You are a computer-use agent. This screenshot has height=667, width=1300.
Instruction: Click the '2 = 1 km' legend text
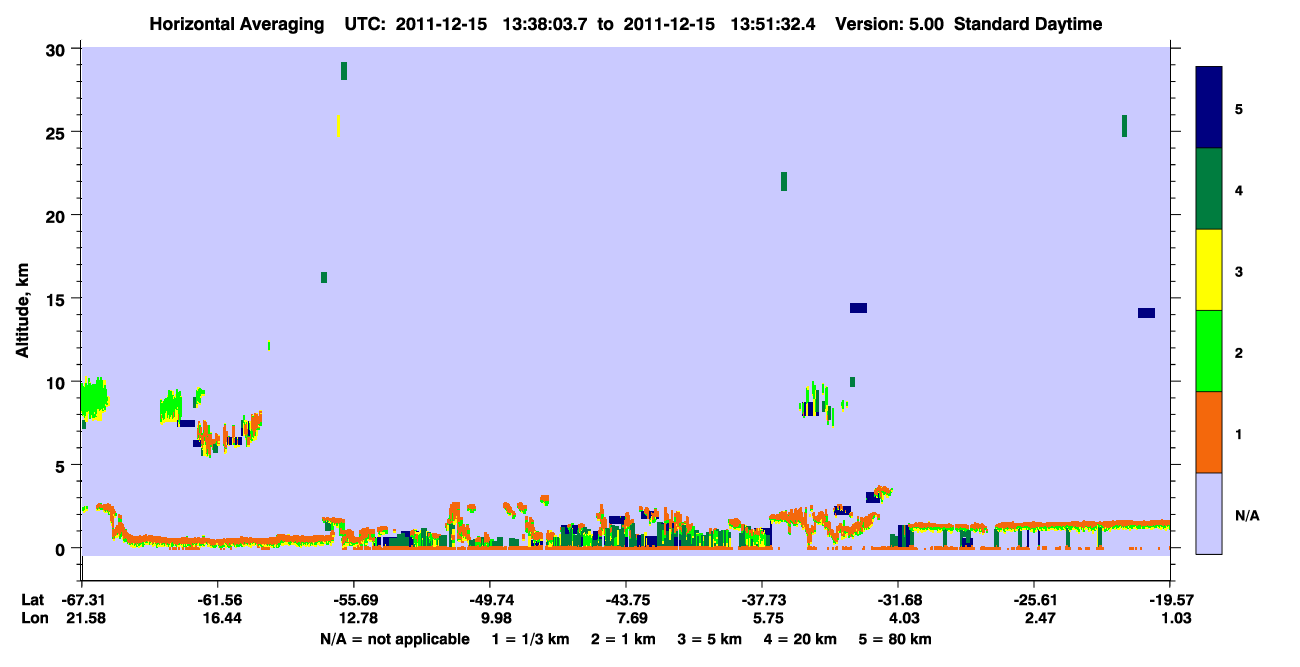[622, 639]
